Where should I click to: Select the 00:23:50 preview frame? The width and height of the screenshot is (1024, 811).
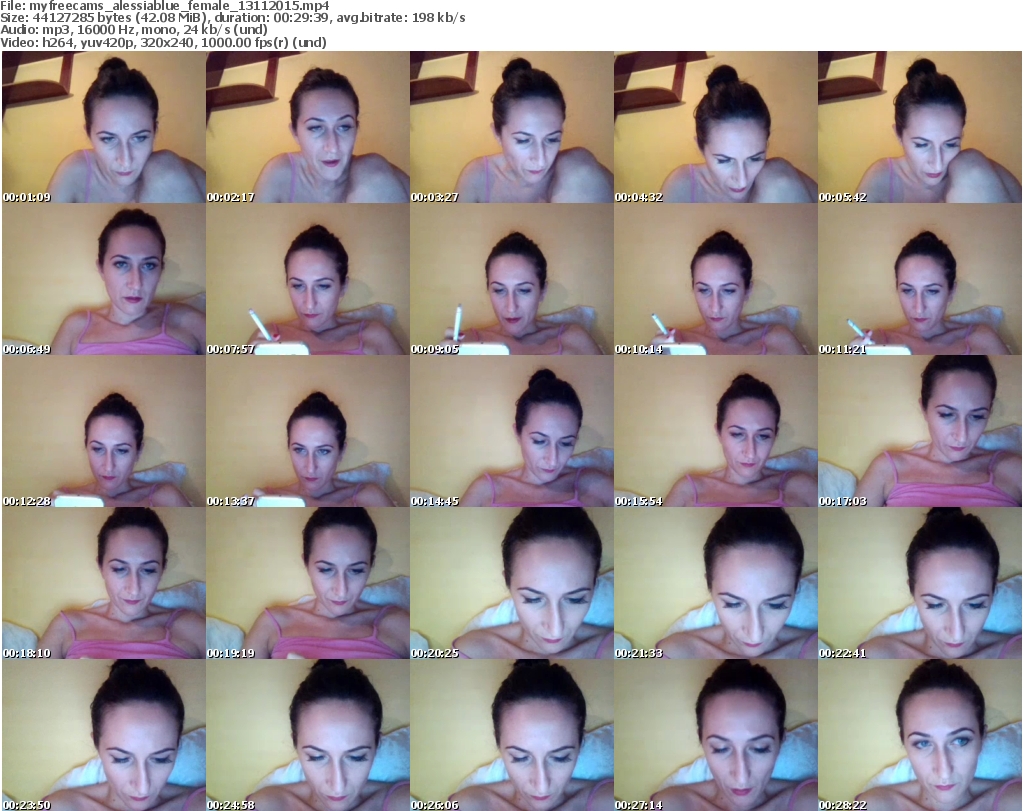point(103,735)
